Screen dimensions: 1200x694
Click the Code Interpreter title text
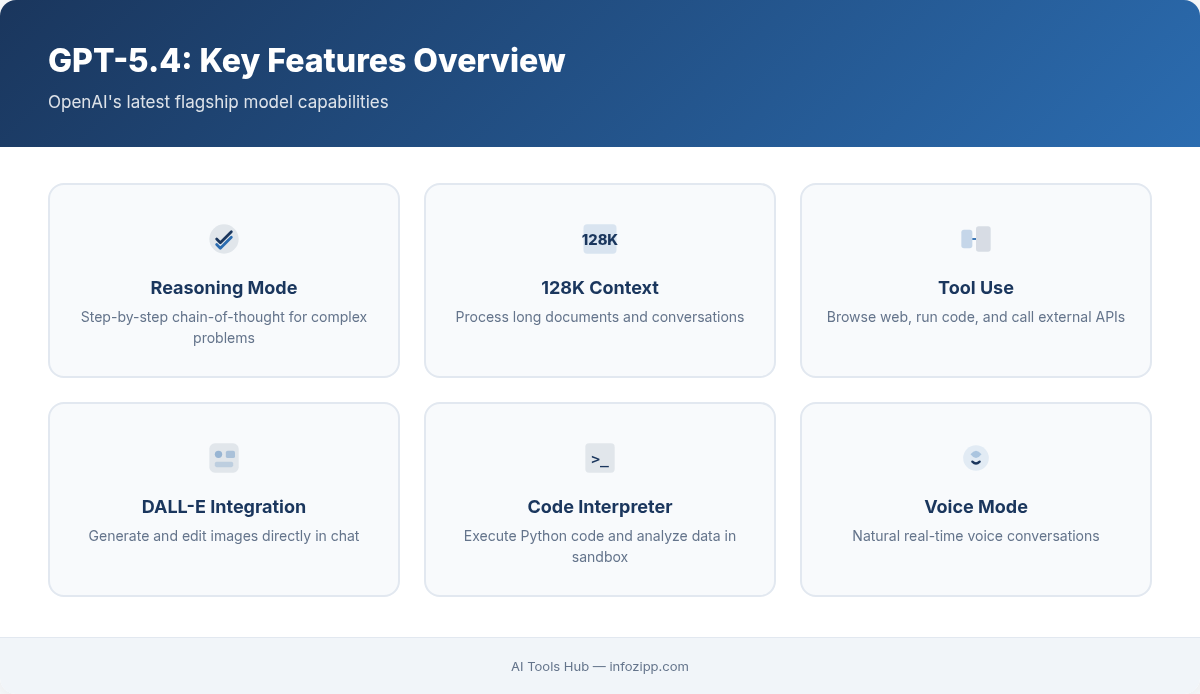coord(600,507)
